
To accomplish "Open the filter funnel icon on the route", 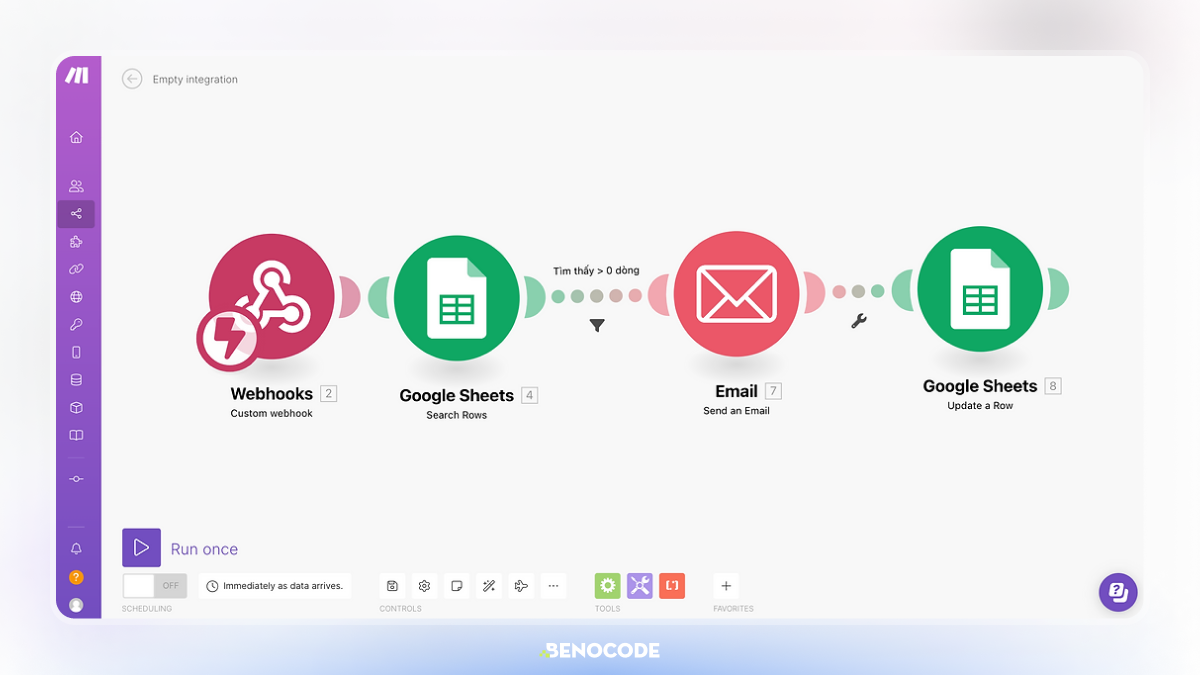I will 597,326.
